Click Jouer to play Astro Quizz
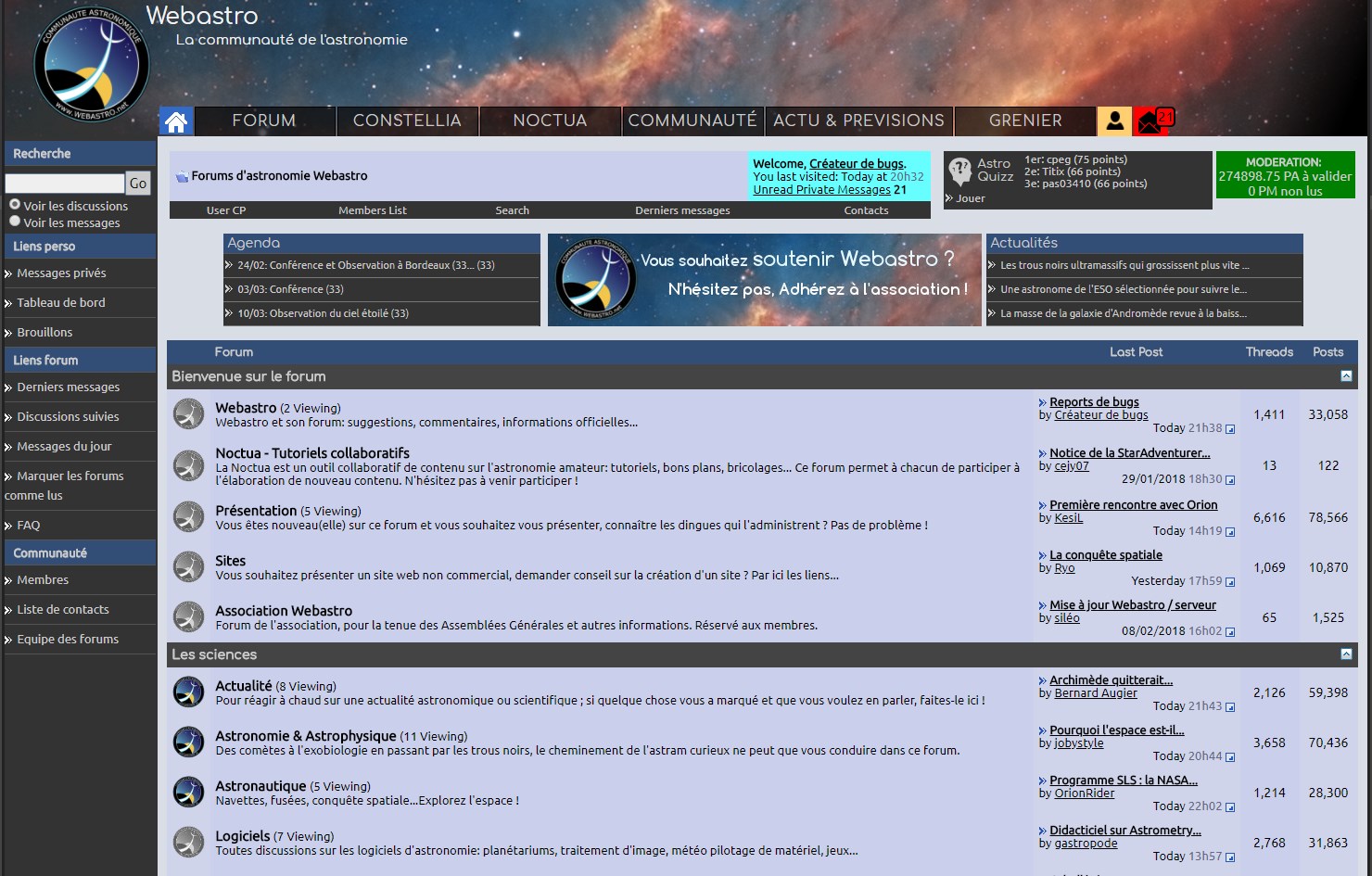 pos(971,198)
